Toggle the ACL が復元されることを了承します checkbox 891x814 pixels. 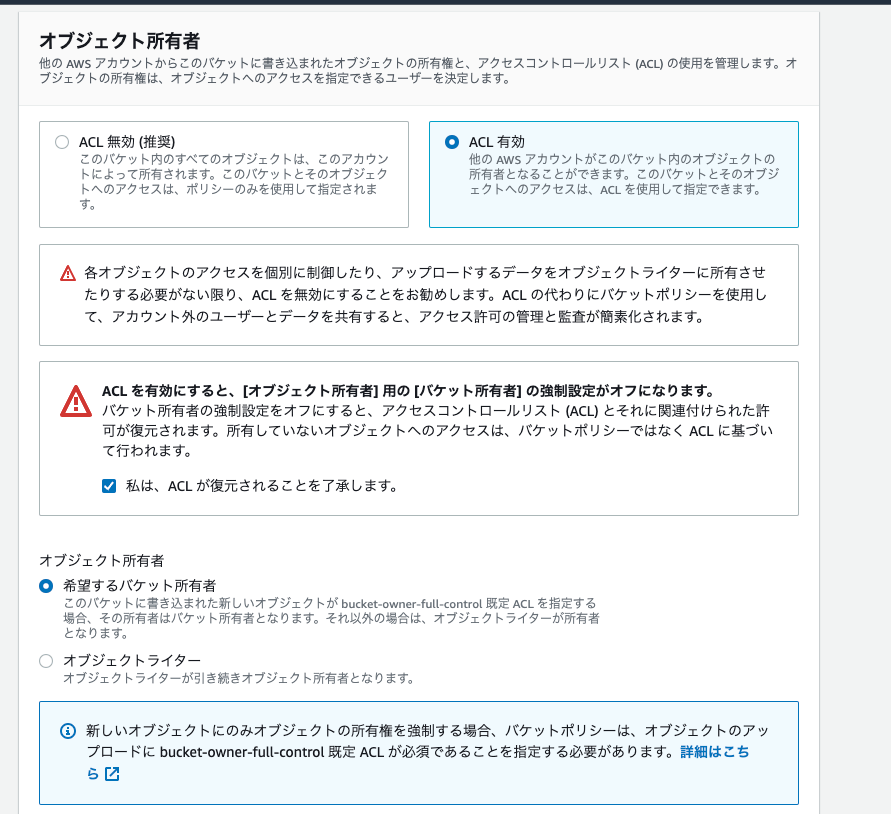[109, 486]
